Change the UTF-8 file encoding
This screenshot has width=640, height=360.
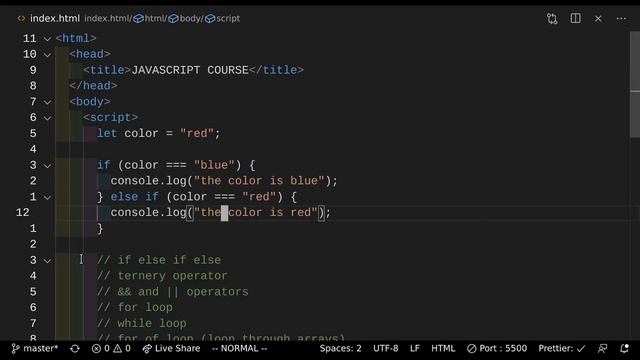tap(386, 349)
